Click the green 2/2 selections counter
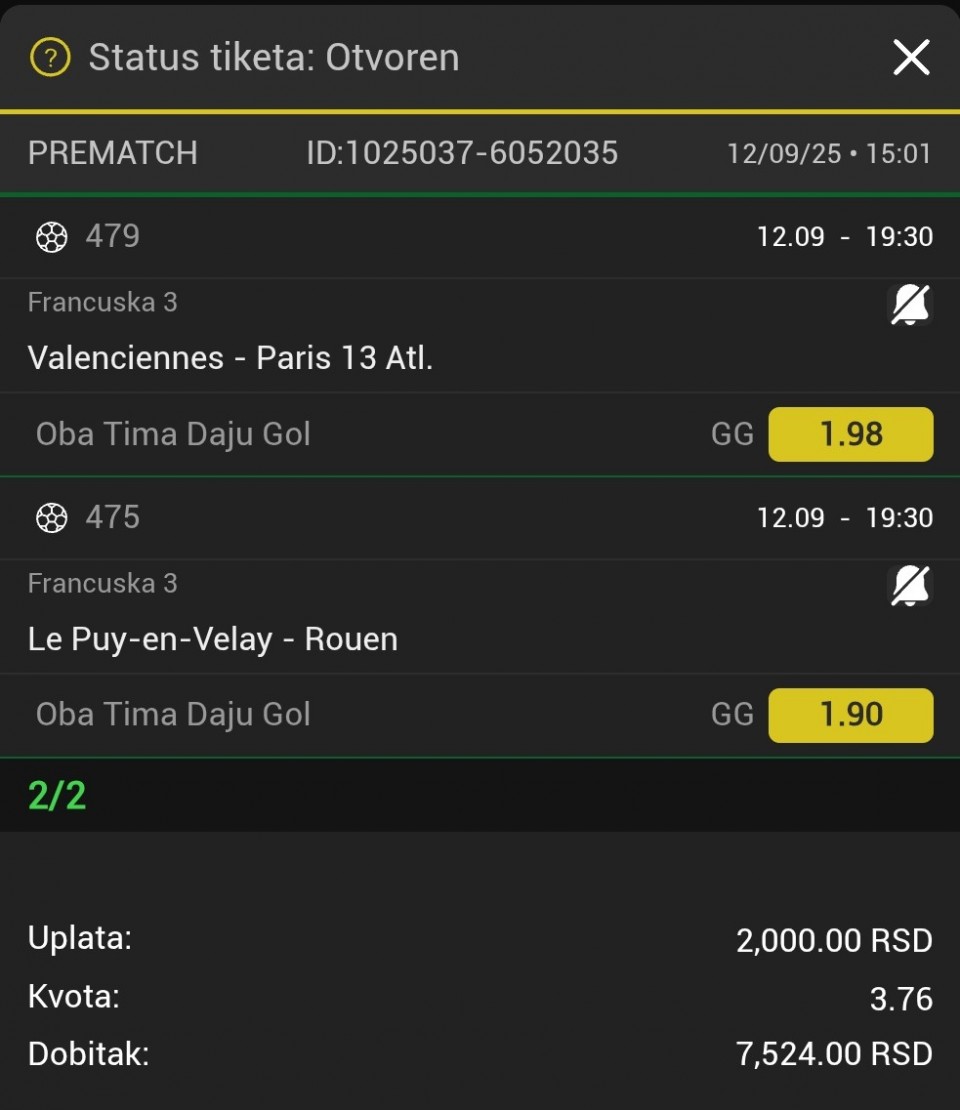Screen dimensions: 960x1110 click(x=57, y=796)
